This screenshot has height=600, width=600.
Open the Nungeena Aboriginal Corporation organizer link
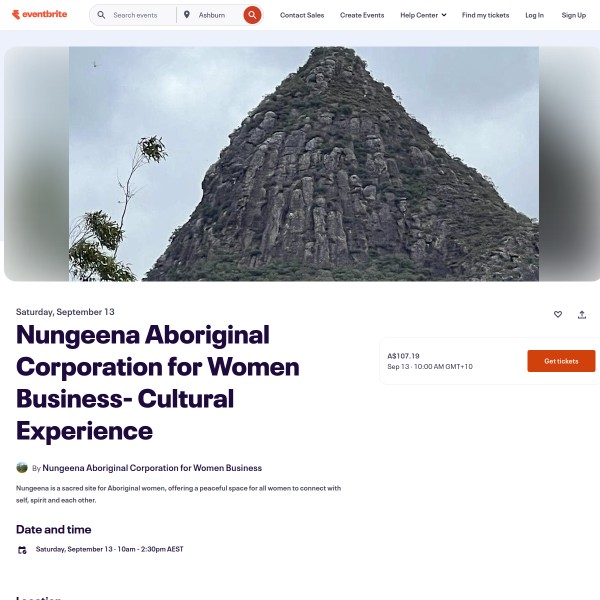(x=152, y=468)
